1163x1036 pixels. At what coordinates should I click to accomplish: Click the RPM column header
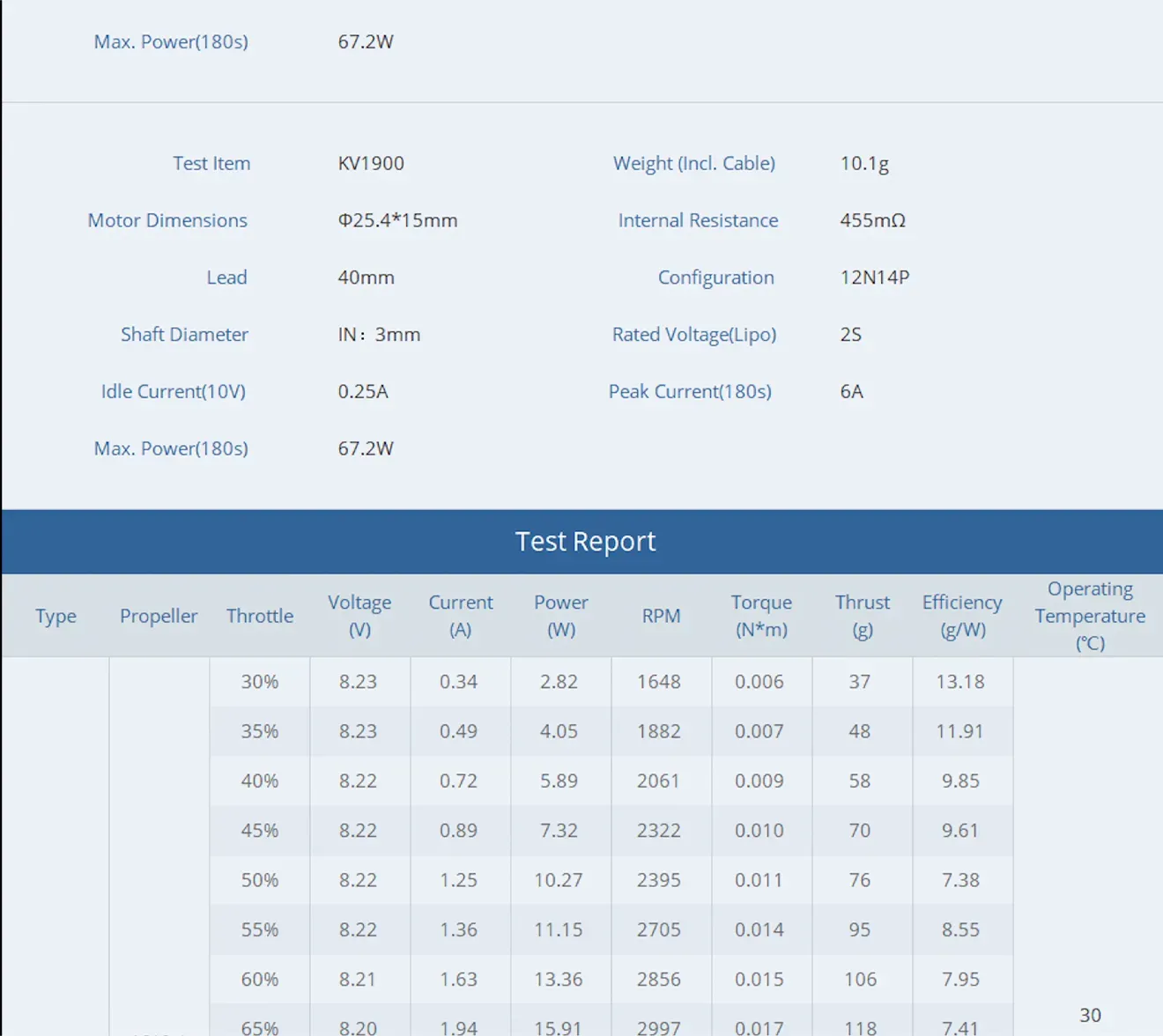tap(661, 616)
